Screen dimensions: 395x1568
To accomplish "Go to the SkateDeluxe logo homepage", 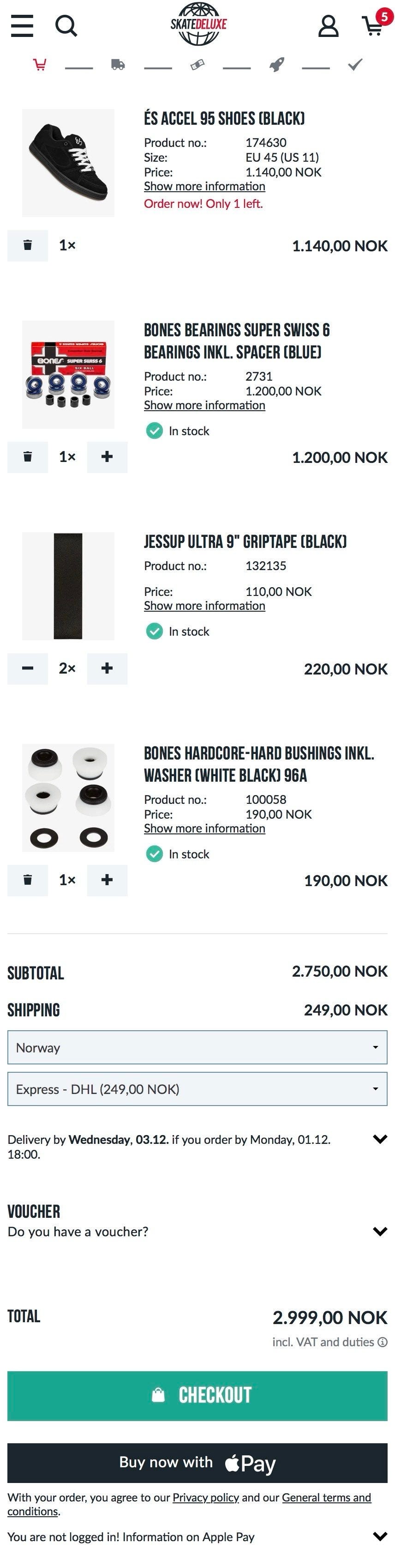I will [x=198, y=24].
